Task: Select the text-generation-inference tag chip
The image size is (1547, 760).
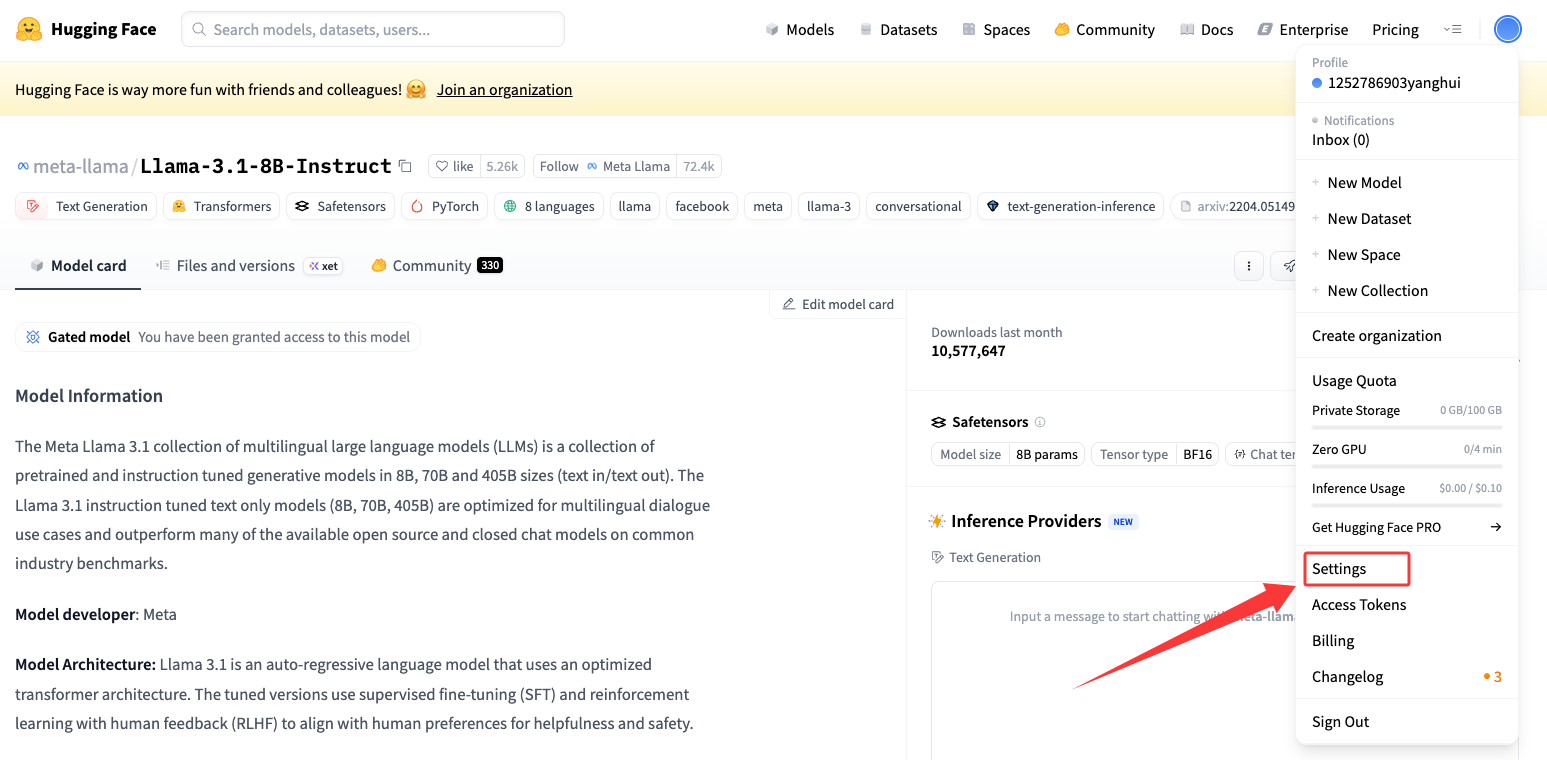Action: click(x=1070, y=206)
